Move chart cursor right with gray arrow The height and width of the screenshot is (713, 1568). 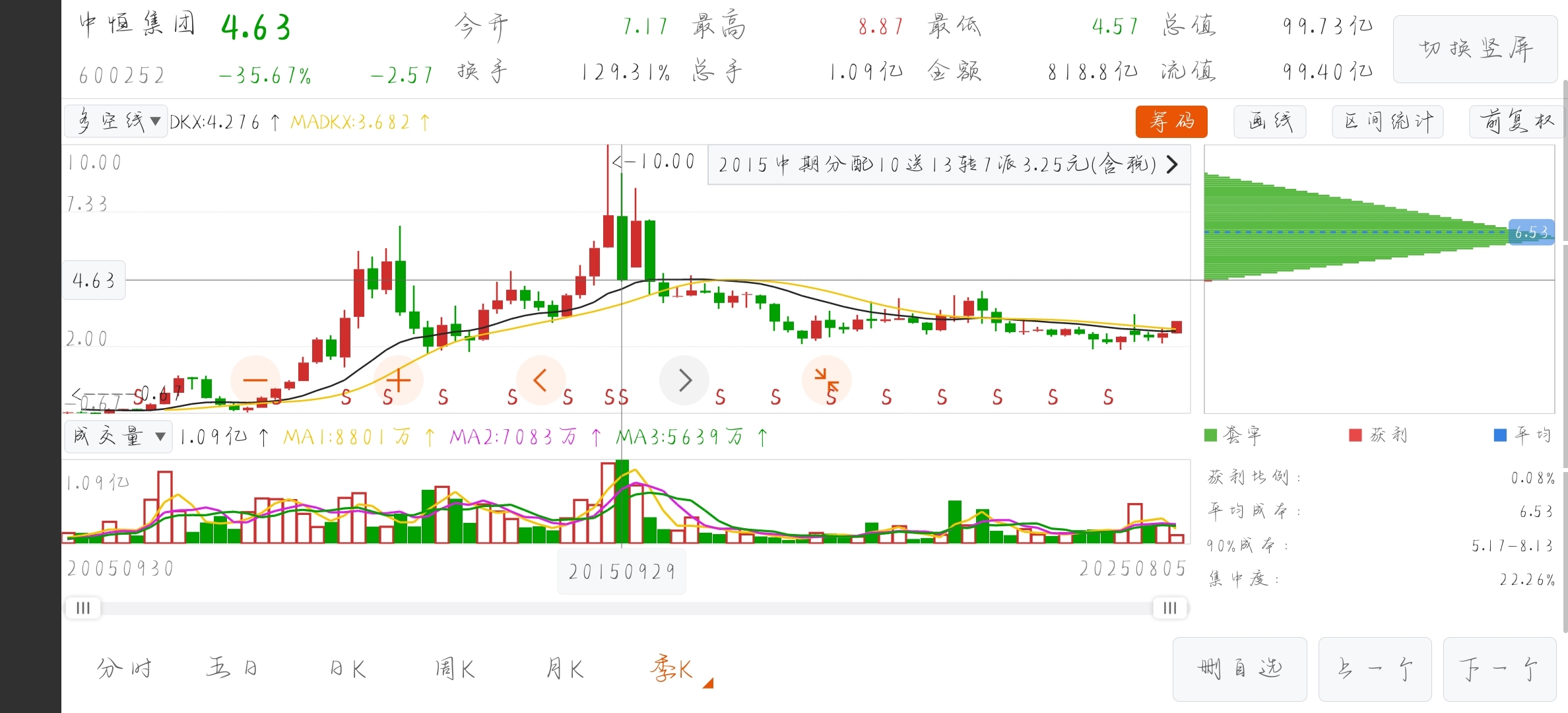(684, 380)
